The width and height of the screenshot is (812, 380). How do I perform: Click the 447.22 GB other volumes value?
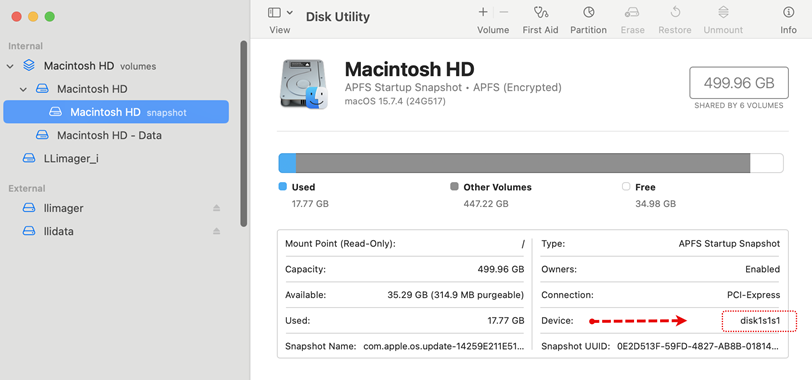click(486, 204)
